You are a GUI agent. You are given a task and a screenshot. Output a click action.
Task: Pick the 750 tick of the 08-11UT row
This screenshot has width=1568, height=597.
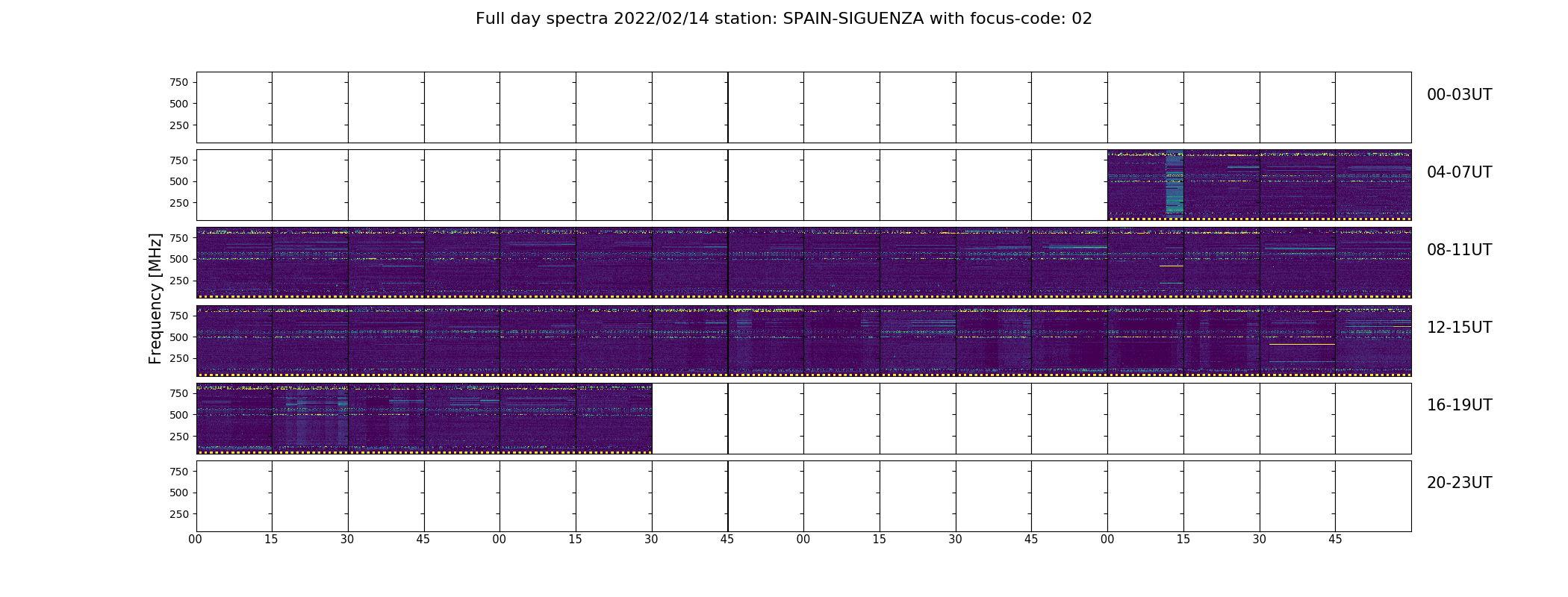pos(179,237)
